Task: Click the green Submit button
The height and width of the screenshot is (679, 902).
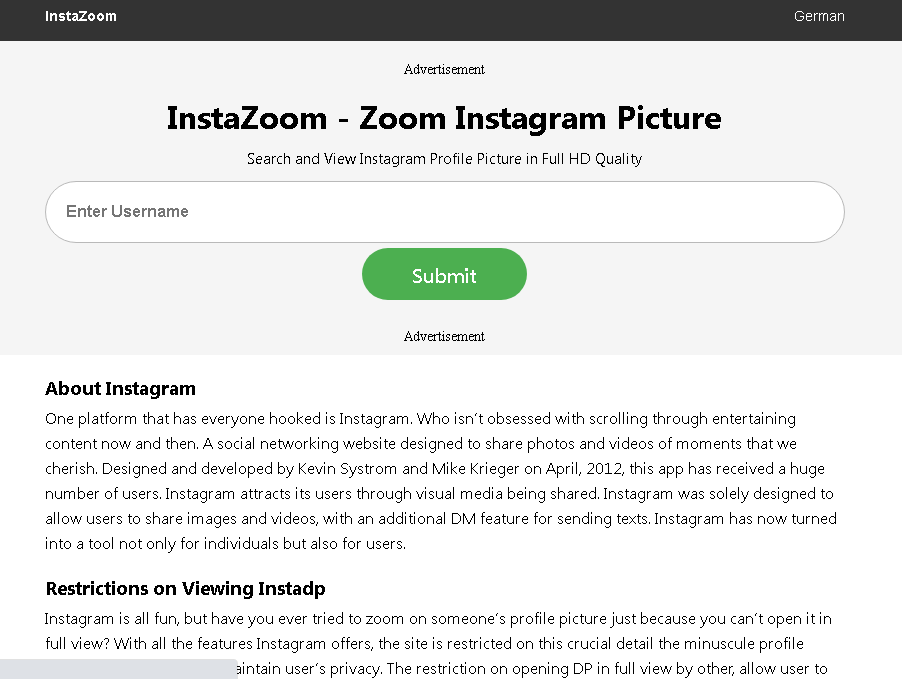Action: point(444,274)
